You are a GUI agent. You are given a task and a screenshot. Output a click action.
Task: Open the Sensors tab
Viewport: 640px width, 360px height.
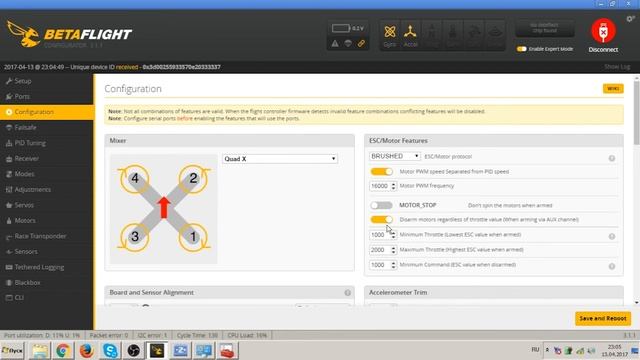[47, 251]
